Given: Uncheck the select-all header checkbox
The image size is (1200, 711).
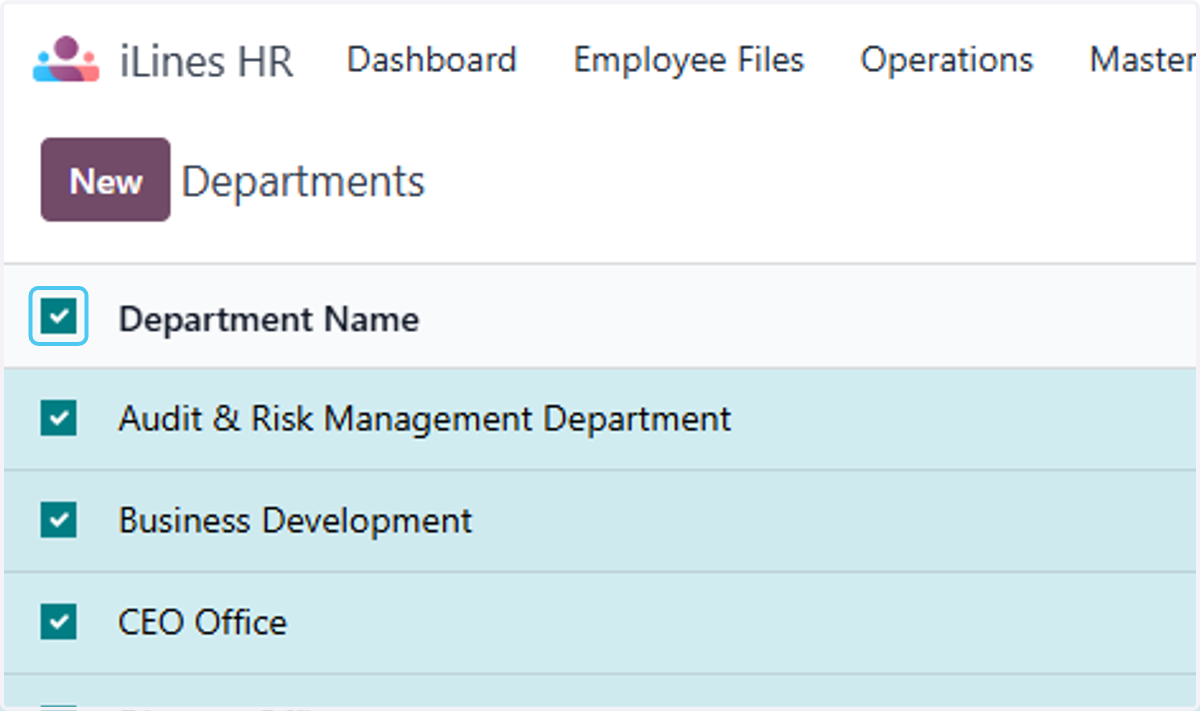Looking at the screenshot, I should coord(59,317).
